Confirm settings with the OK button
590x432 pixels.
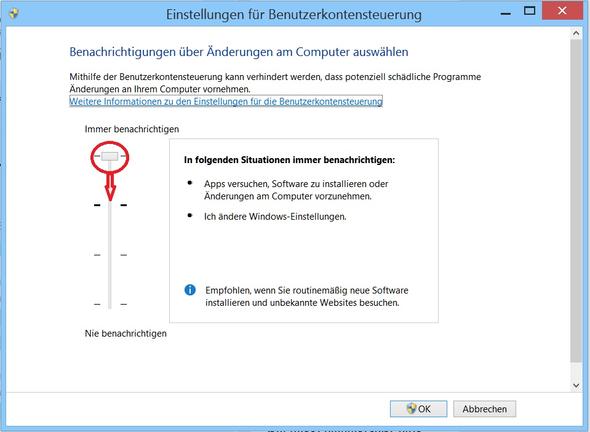pos(418,409)
